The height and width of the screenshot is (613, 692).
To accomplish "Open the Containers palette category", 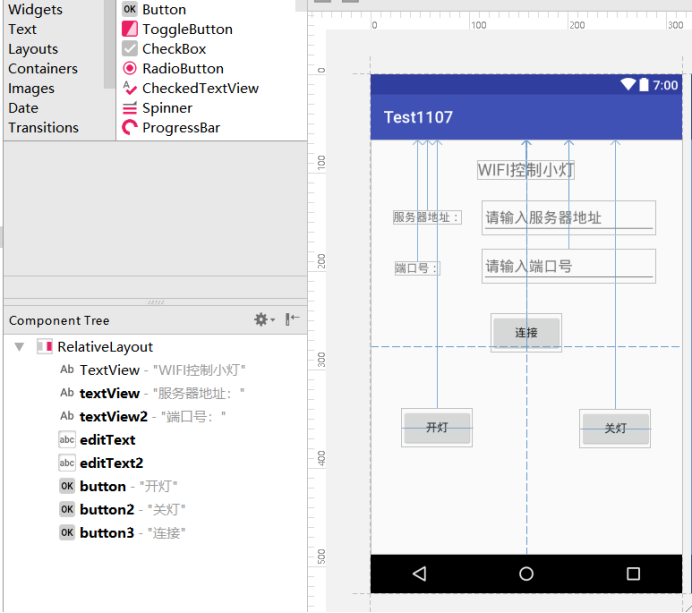I will click(x=43, y=68).
